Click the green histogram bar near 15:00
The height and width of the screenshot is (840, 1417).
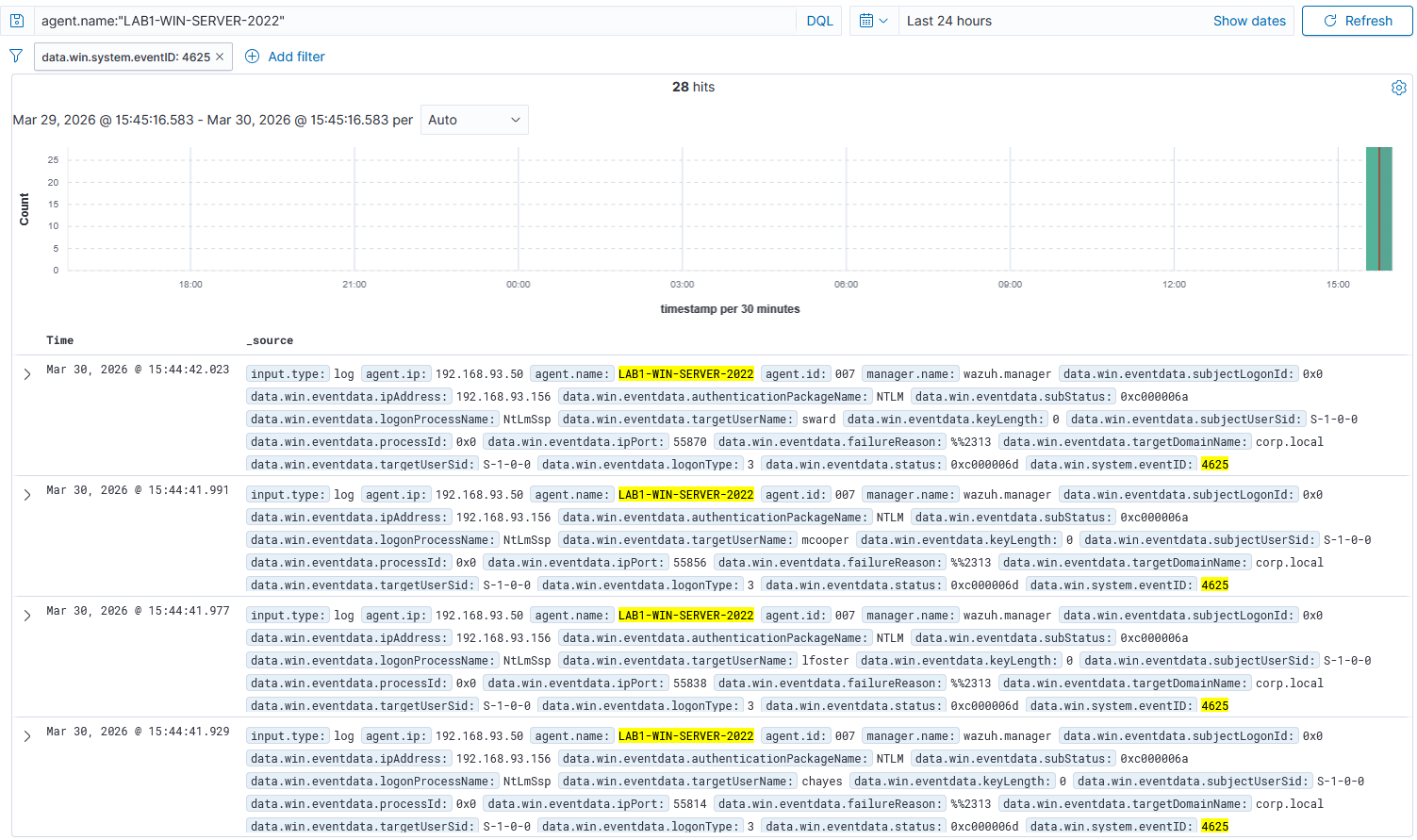click(x=1379, y=208)
